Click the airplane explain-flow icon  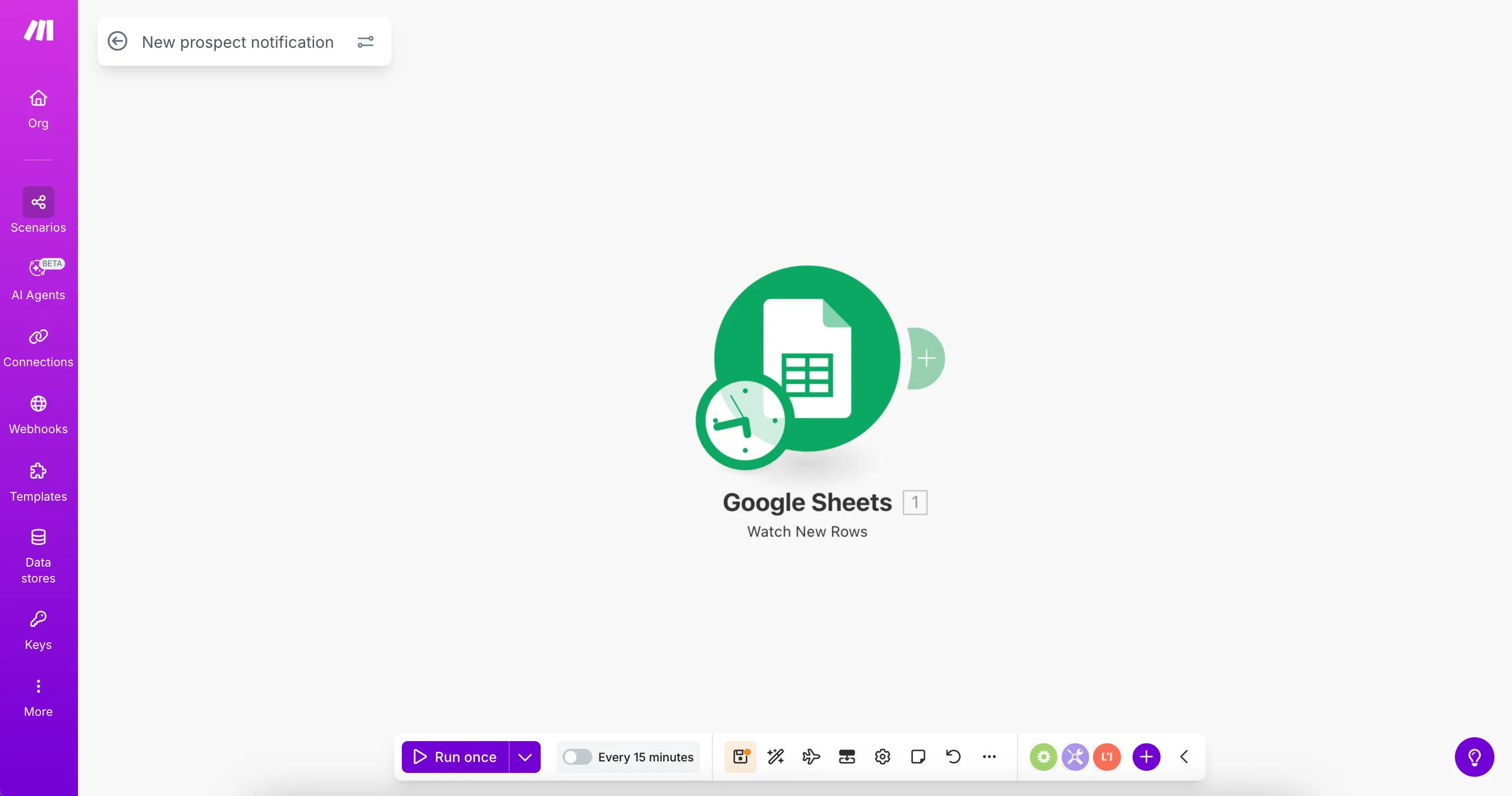[811, 756]
